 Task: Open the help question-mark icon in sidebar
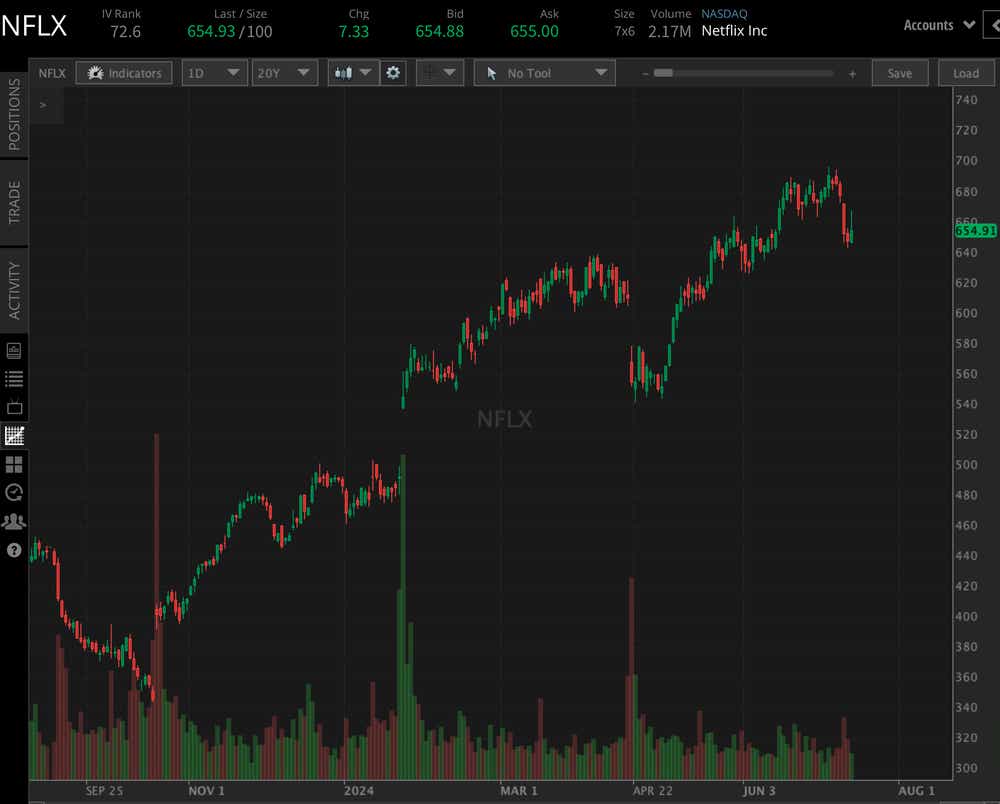(x=13, y=549)
